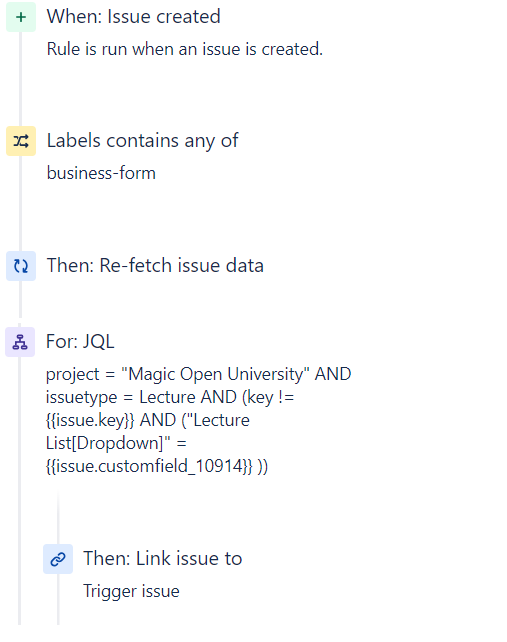
Task: Select the yellow shuffle condition icon
Action: [x=21, y=141]
